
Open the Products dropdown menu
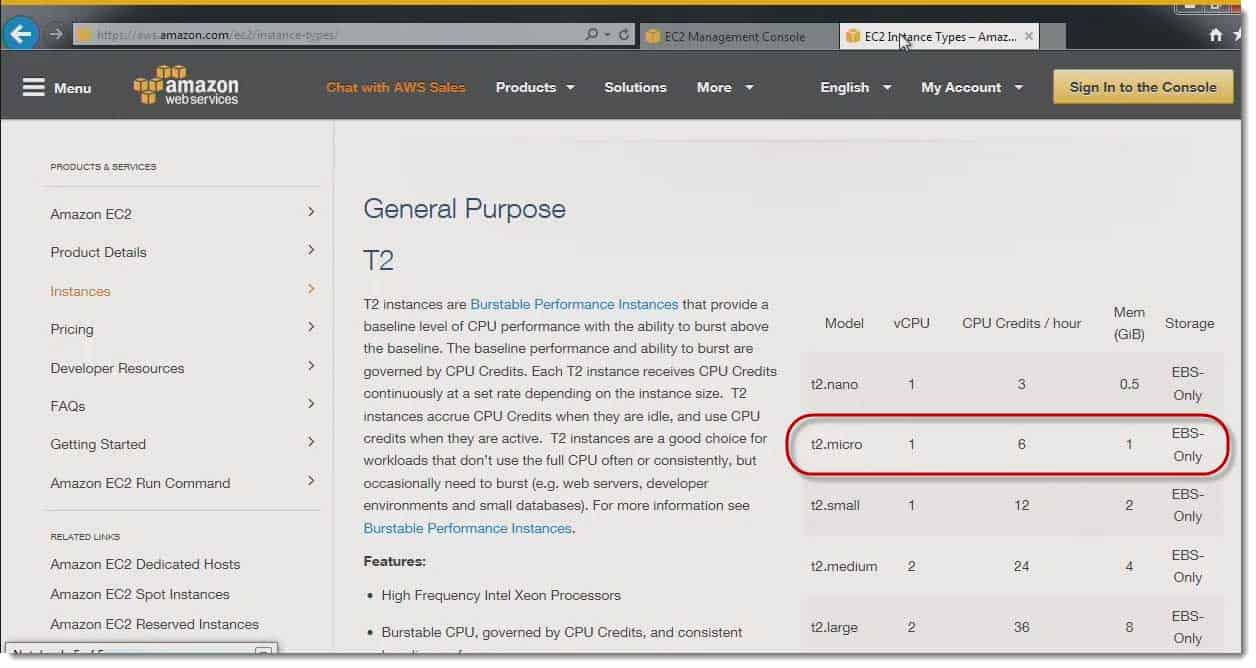coord(535,88)
